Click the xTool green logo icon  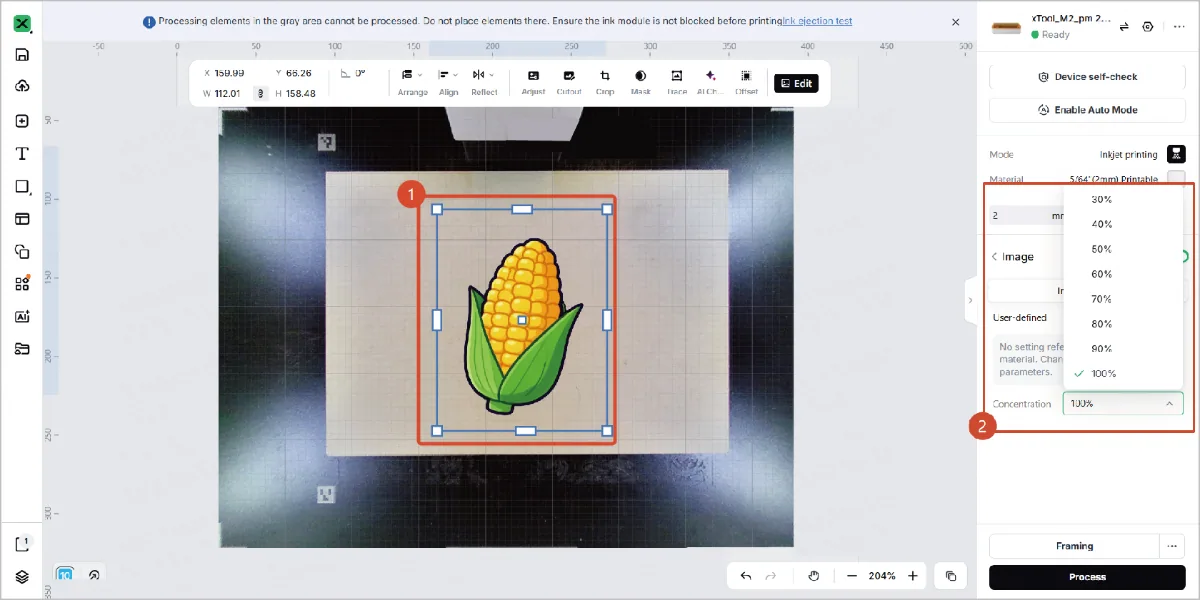(22, 22)
